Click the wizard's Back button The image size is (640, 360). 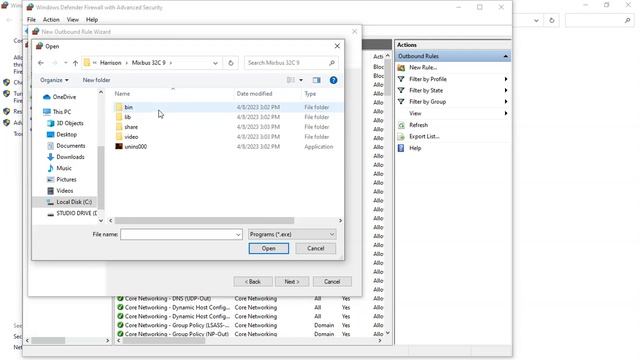[253, 282]
